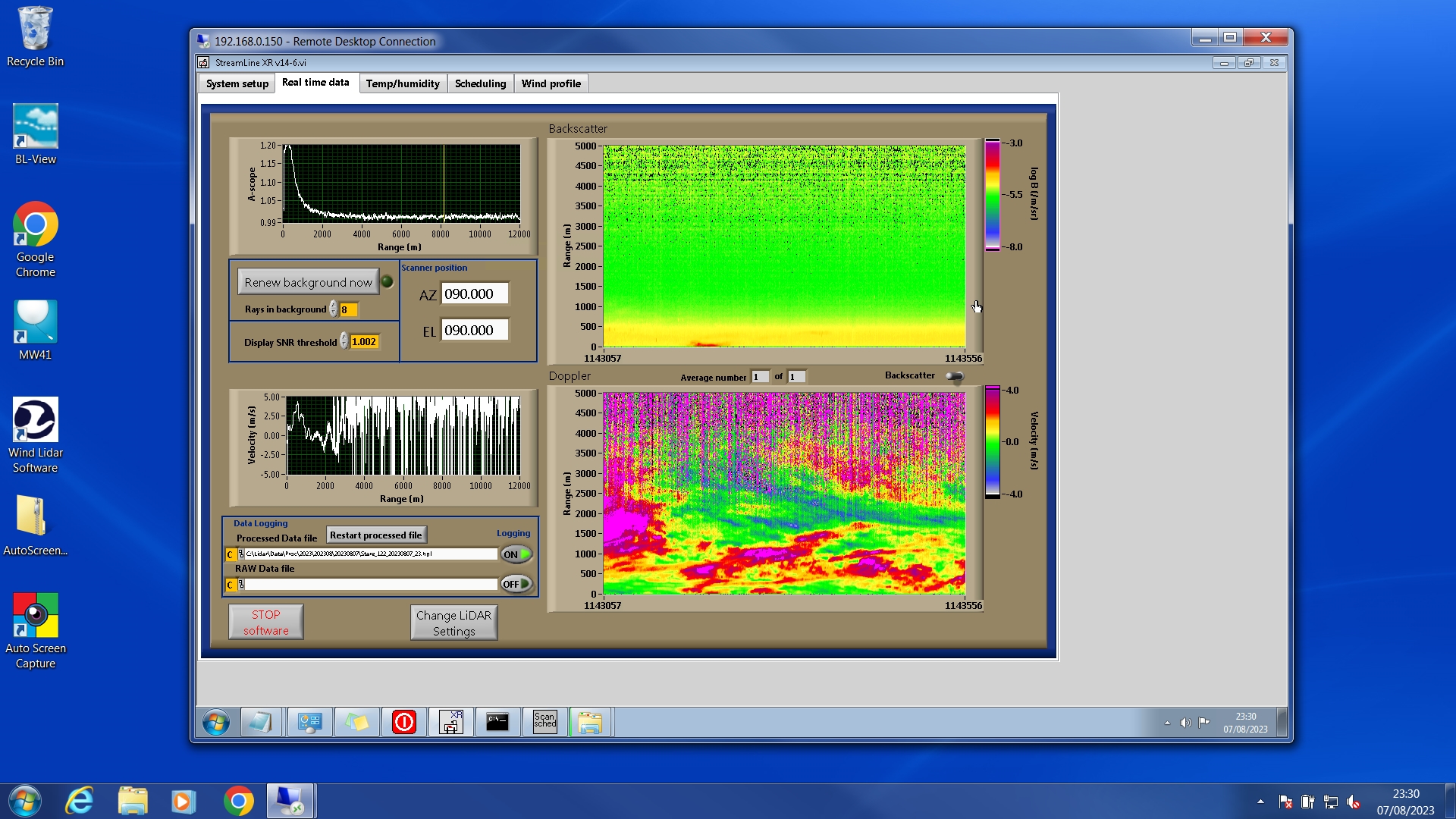This screenshot has height=819, width=1456.
Task: Switch to the Wind profile tab
Action: click(x=551, y=83)
